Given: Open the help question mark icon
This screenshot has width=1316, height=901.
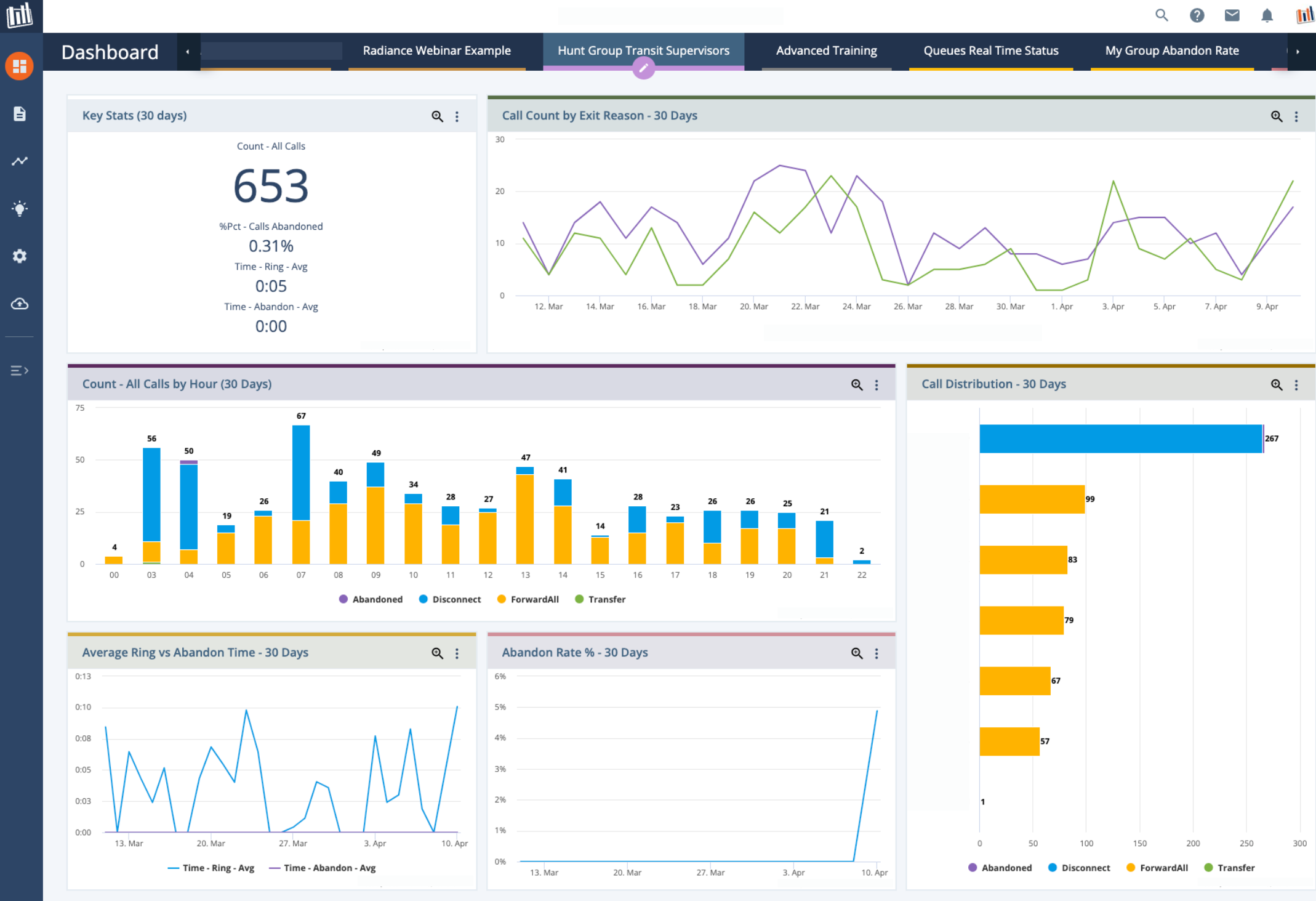Looking at the screenshot, I should [1197, 15].
